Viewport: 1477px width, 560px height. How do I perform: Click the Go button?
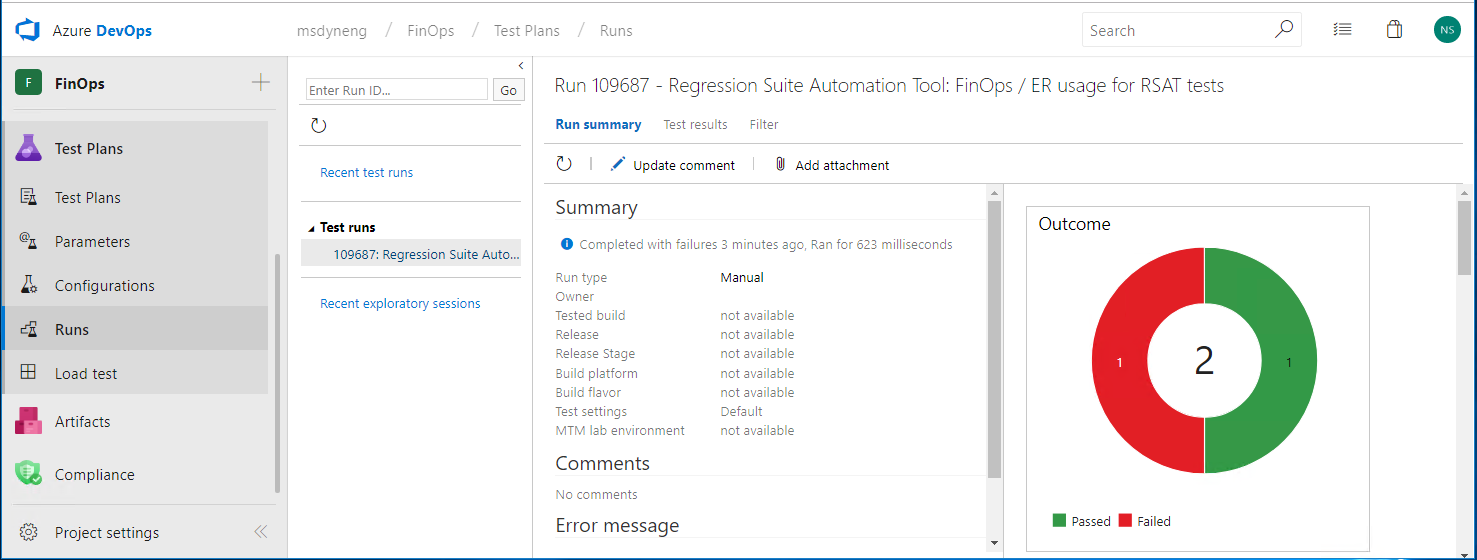point(508,90)
